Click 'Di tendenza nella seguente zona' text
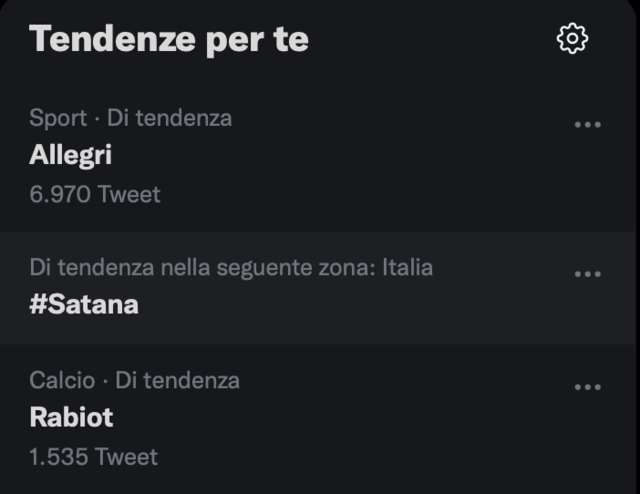This screenshot has height=494, width=640. point(202,268)
